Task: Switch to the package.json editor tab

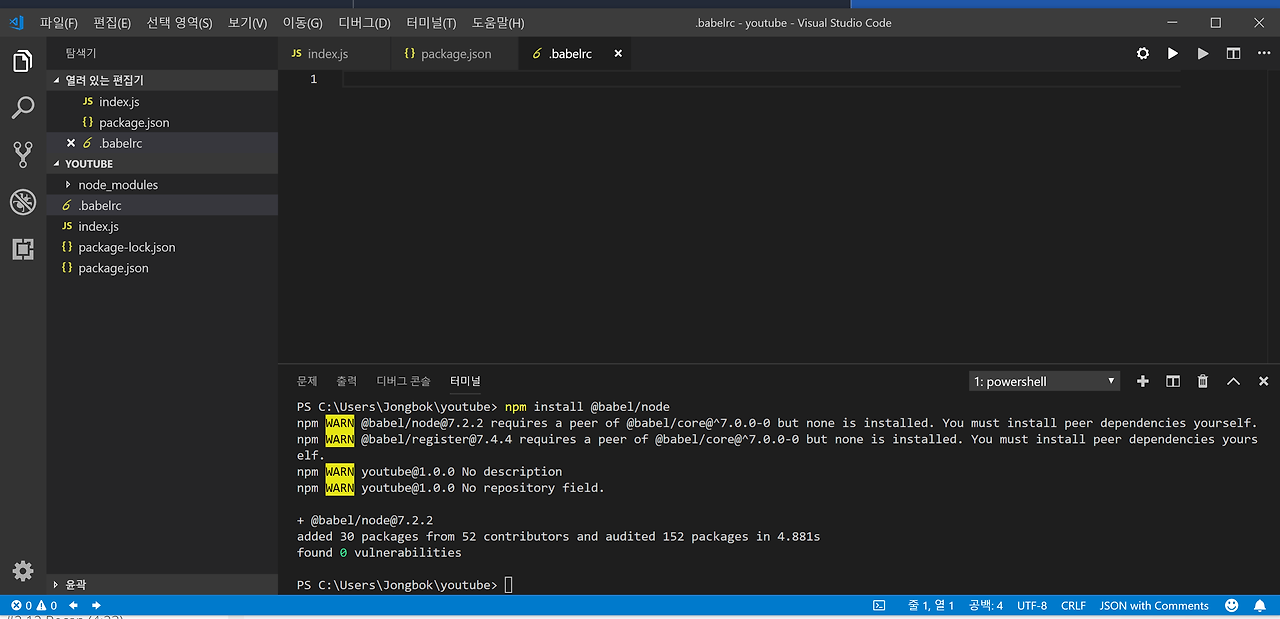Action: pyautogui.click(x=455, y=54)
